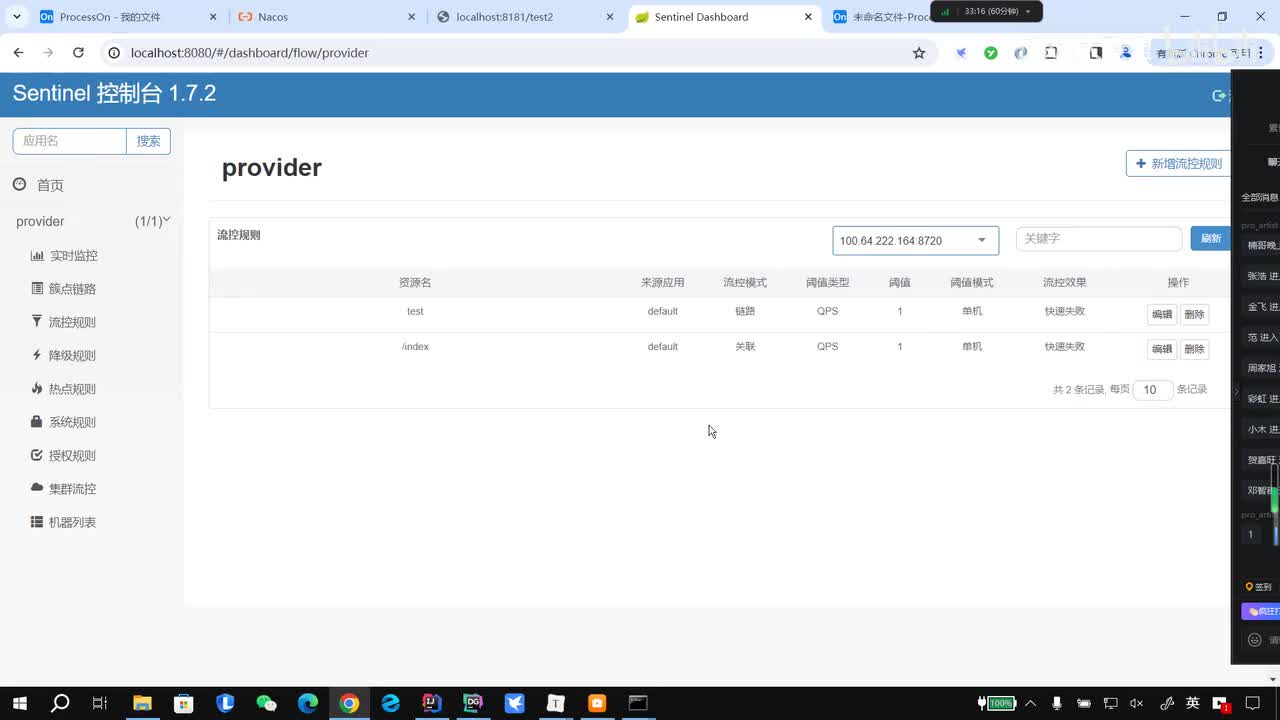Click the Chrome address bar URL

249,53
